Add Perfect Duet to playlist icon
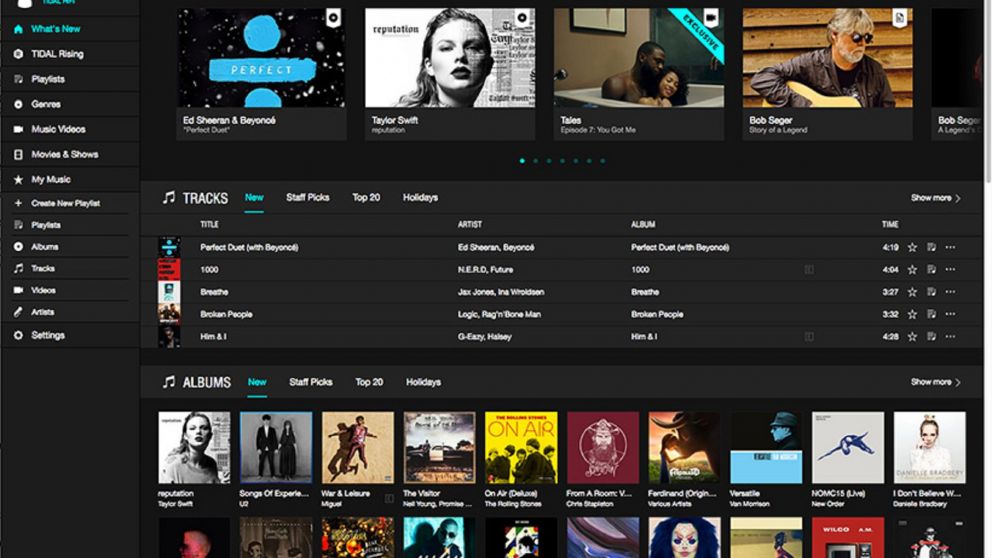The height and width of the screenshot is (558, 992). click(x=931, y=247)
